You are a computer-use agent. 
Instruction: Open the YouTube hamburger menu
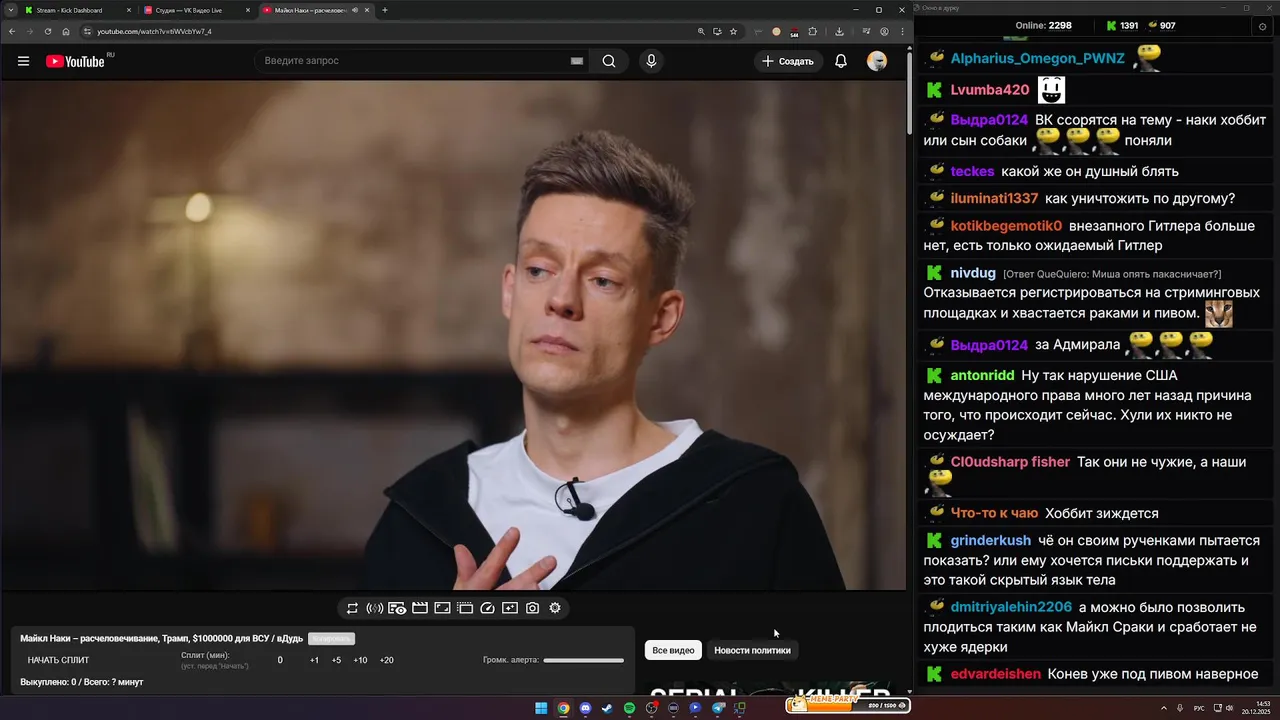click(x=23, y=61)
